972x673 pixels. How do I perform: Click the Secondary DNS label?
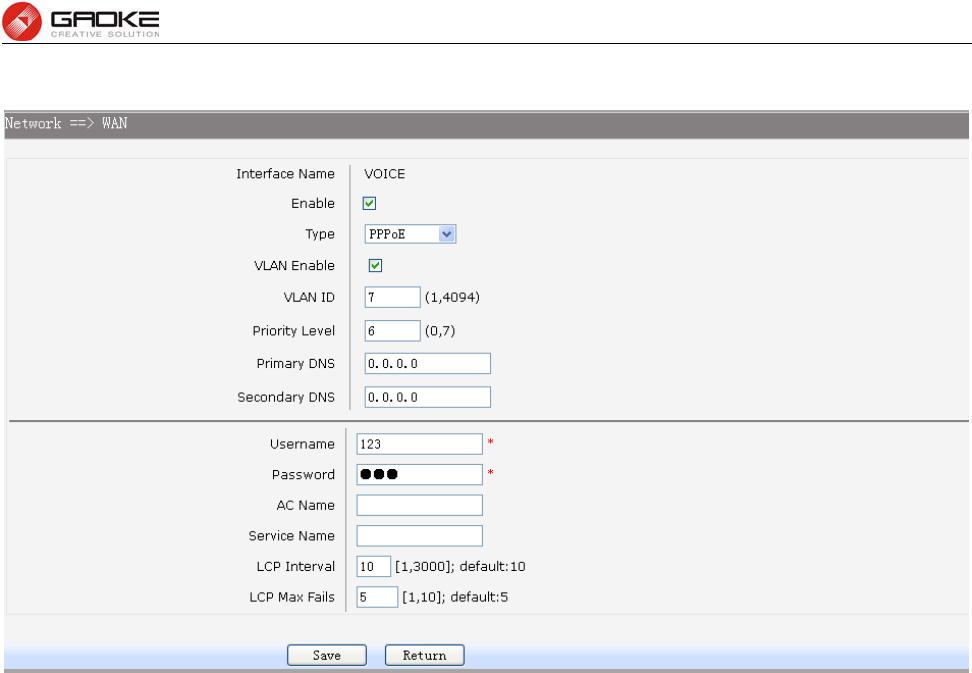click(286, 397)
